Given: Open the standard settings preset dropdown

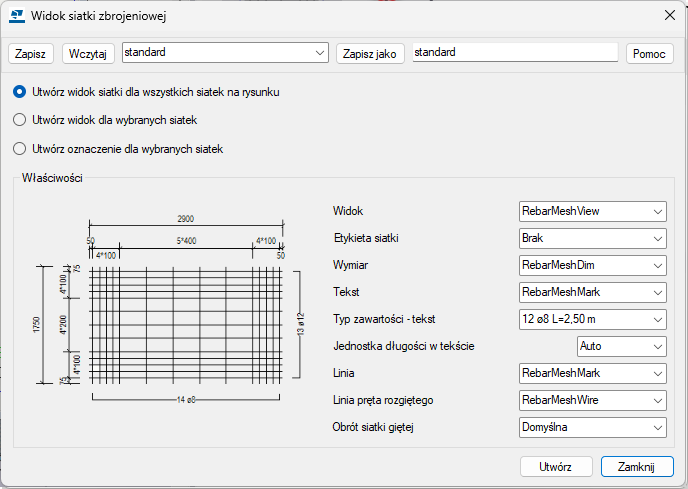Looking at the screenshot, I should pos(224,52).
